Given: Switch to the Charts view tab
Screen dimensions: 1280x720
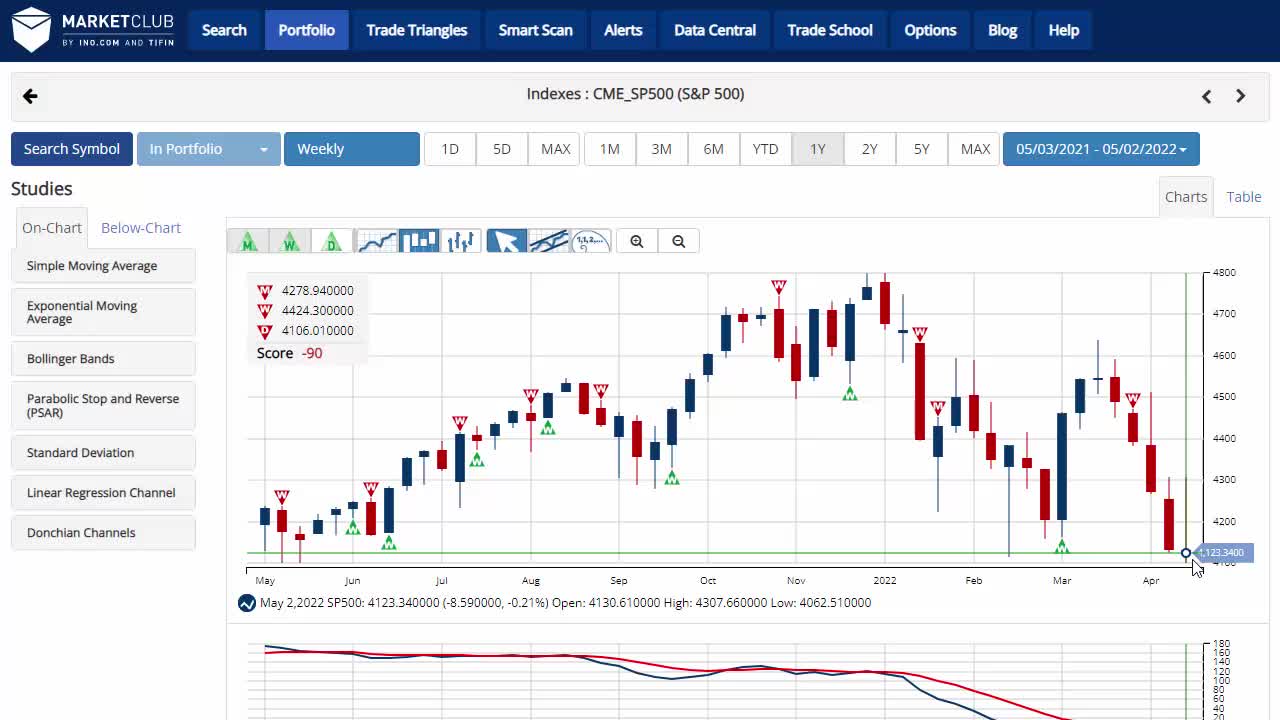Looking at the screenshot, I should click(1186, 197).
